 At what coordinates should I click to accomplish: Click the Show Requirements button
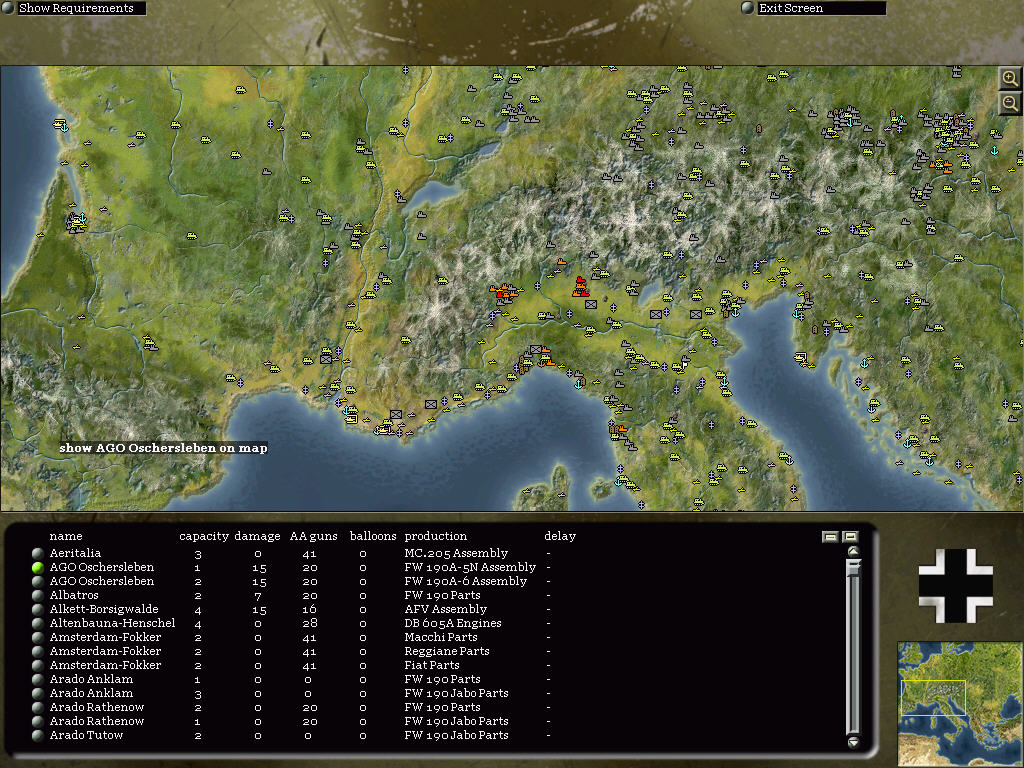point(82,8)
